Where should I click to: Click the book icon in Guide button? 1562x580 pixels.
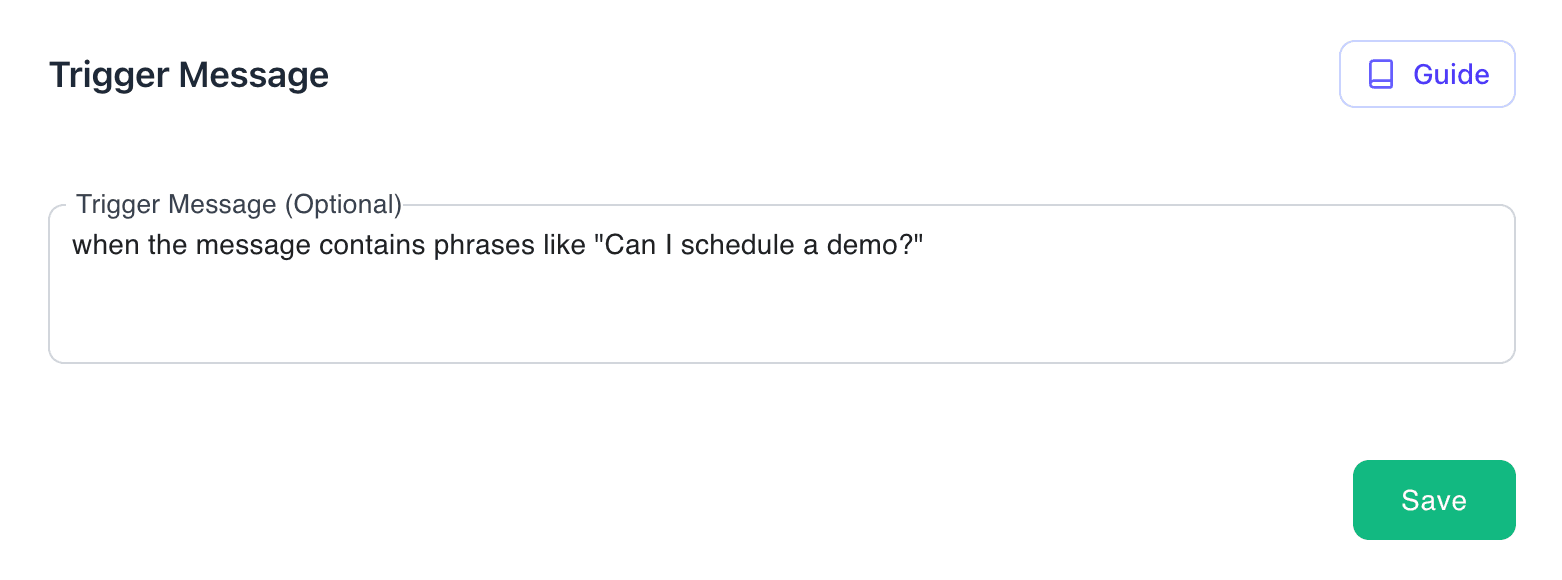[x=1381, y=74]
